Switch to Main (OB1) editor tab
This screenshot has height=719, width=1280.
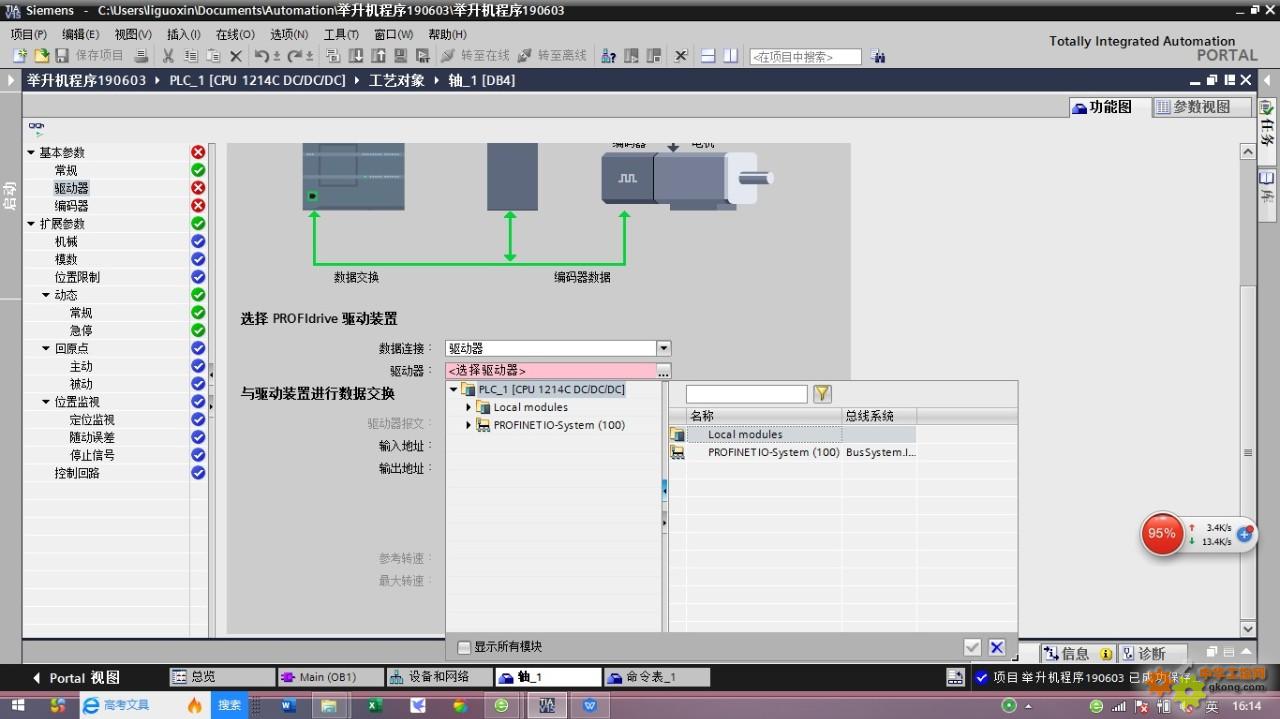click(330, 677)
